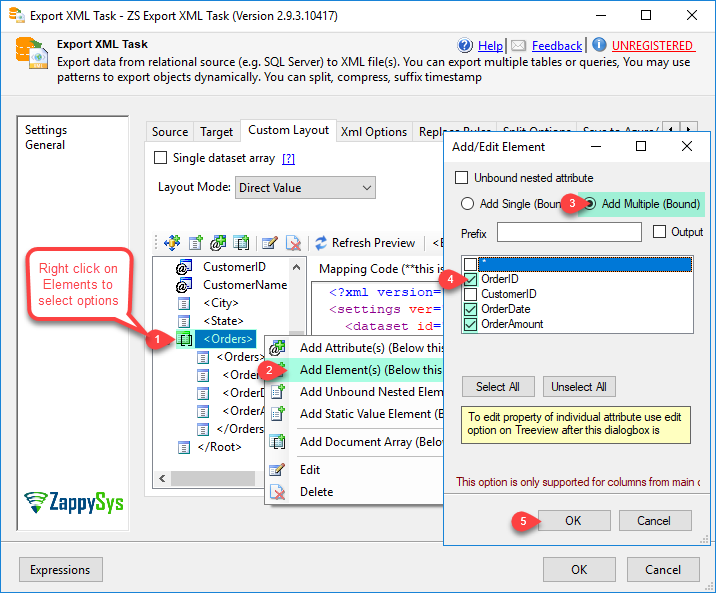Click the Add Unbound Nested Element menu icon
The image size is (716, 593).
coord(278,392)
